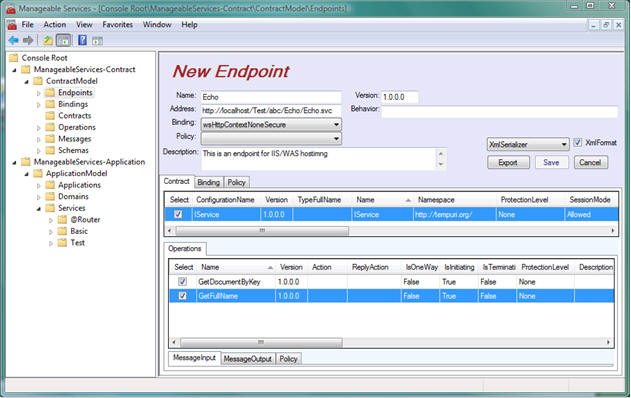Switch to the Binding tab
Image resolution: width=631 pixels, height=398 pixels.
tap(208, 182)
